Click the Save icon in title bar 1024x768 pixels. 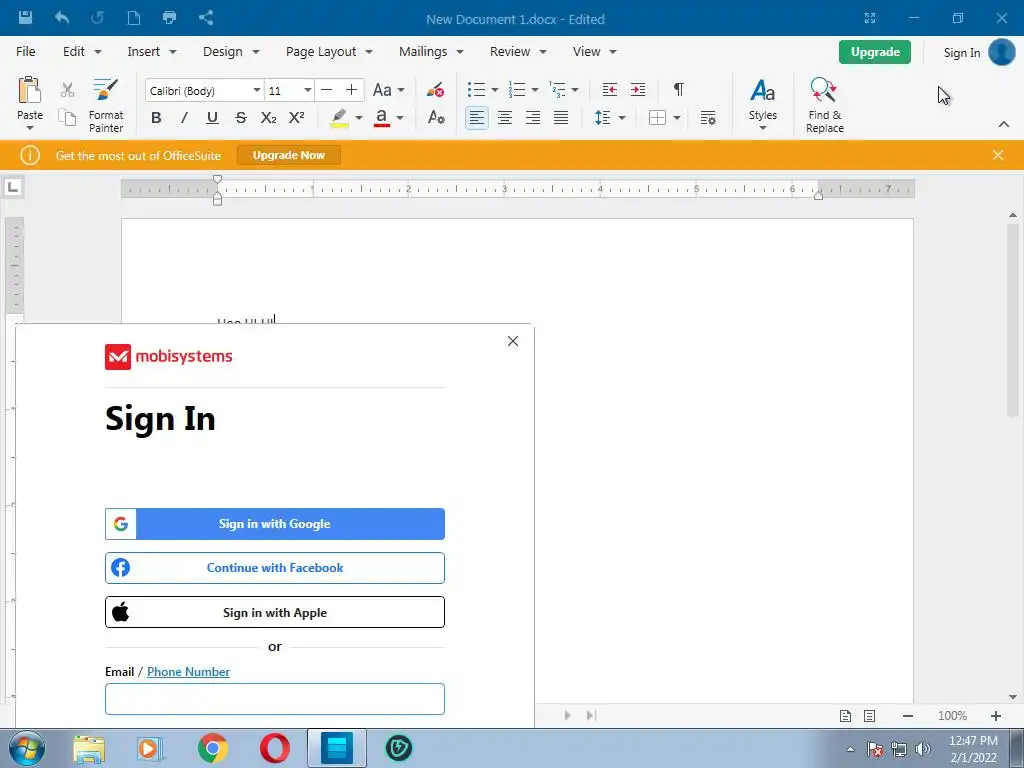pyautogui.click(x=25, y=18)
